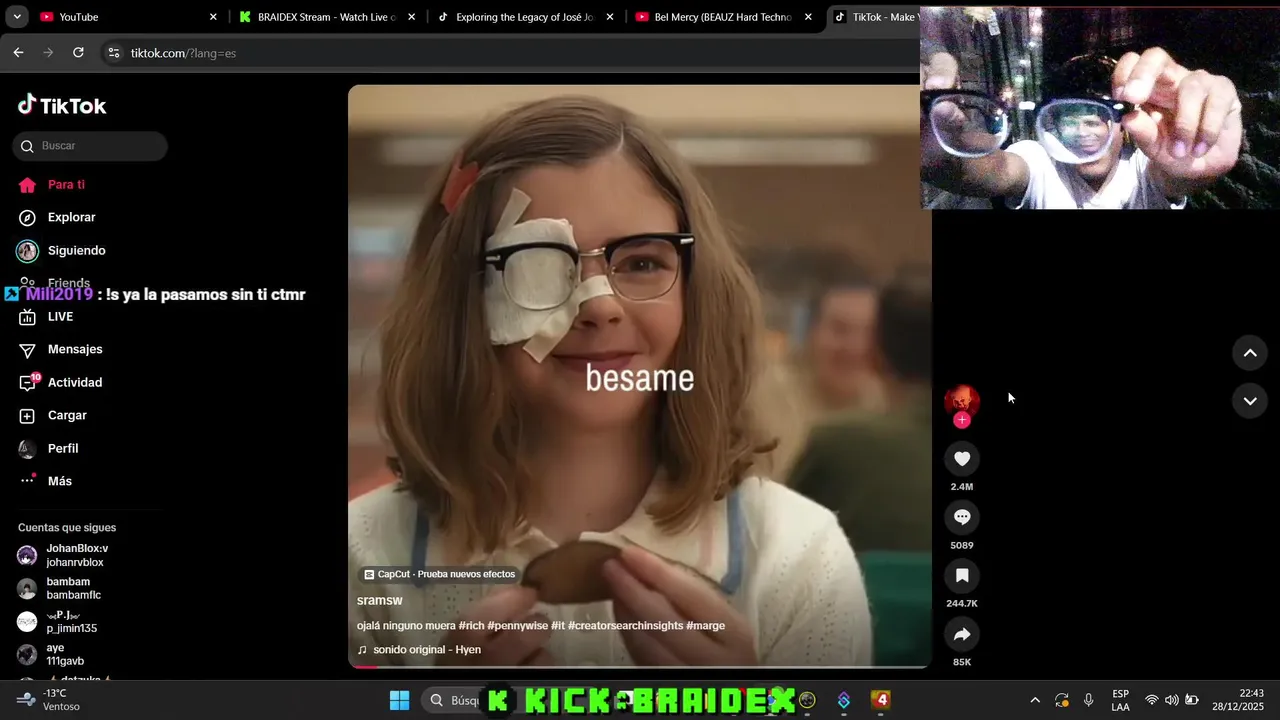Follow the creator with the plus badge
Image resolution: width=1280 pixels, height=720 pixels.
962,420
